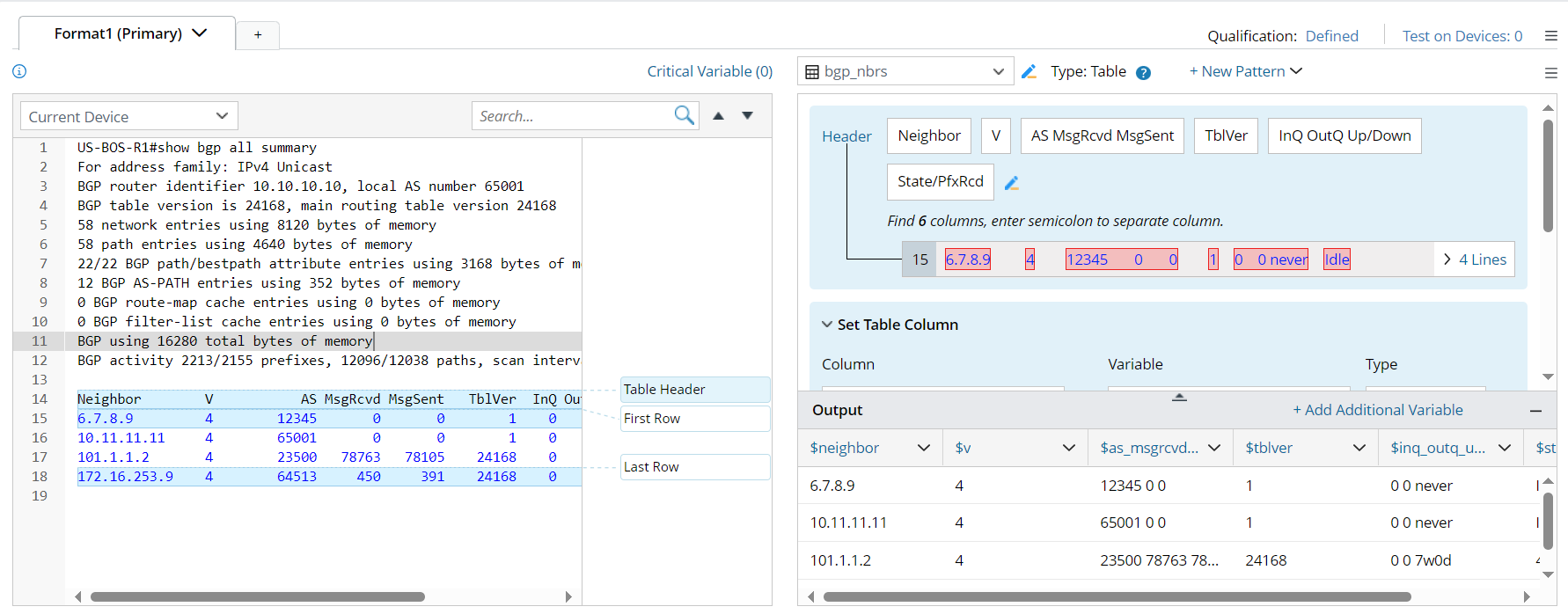Collapse the Set Table Column section

point(827,325)
